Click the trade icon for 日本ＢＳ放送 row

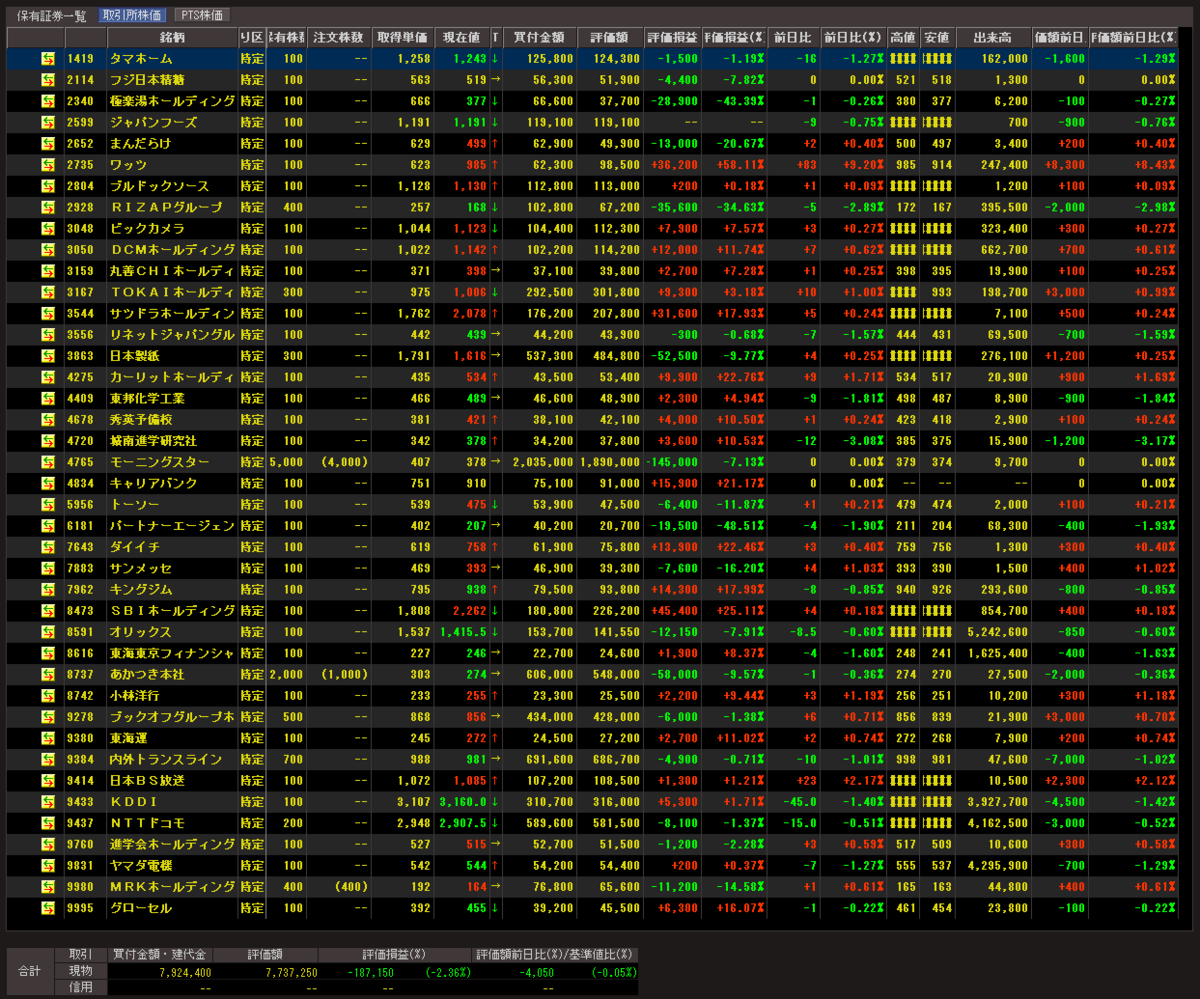click(x=48, y=781)
